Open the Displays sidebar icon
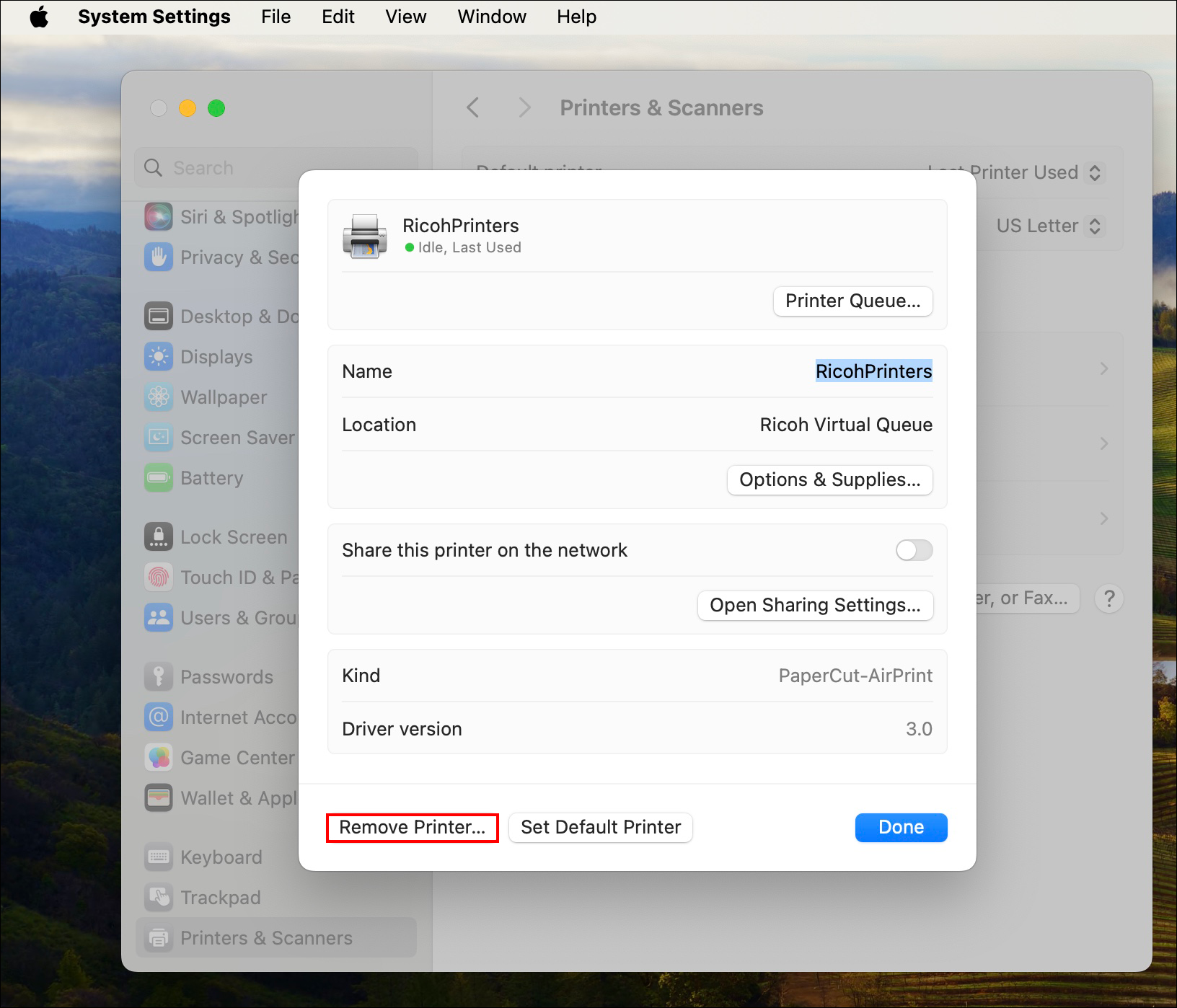1177x1008 pixels. click(159, 357)
